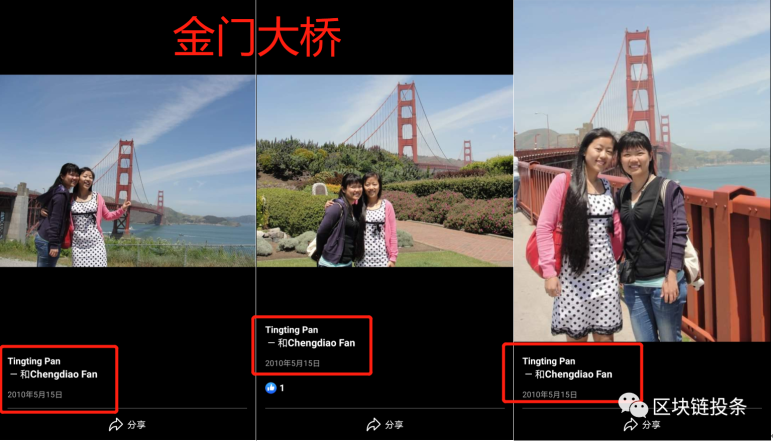Open Chengdiao Fan tag in middle panel
This screenshot has height=441, width=773.
pyautogui.click(x=321, y=343)
